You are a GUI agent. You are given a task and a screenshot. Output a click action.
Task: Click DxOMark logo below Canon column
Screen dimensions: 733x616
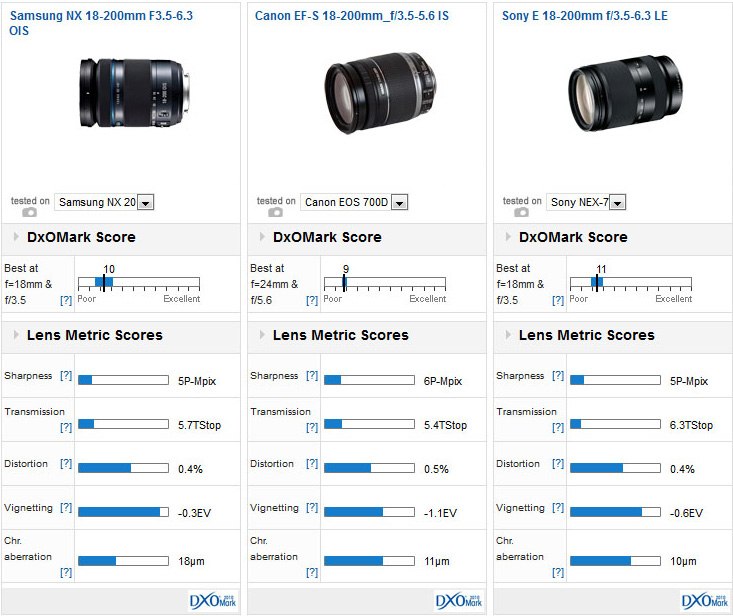[459, 601]
